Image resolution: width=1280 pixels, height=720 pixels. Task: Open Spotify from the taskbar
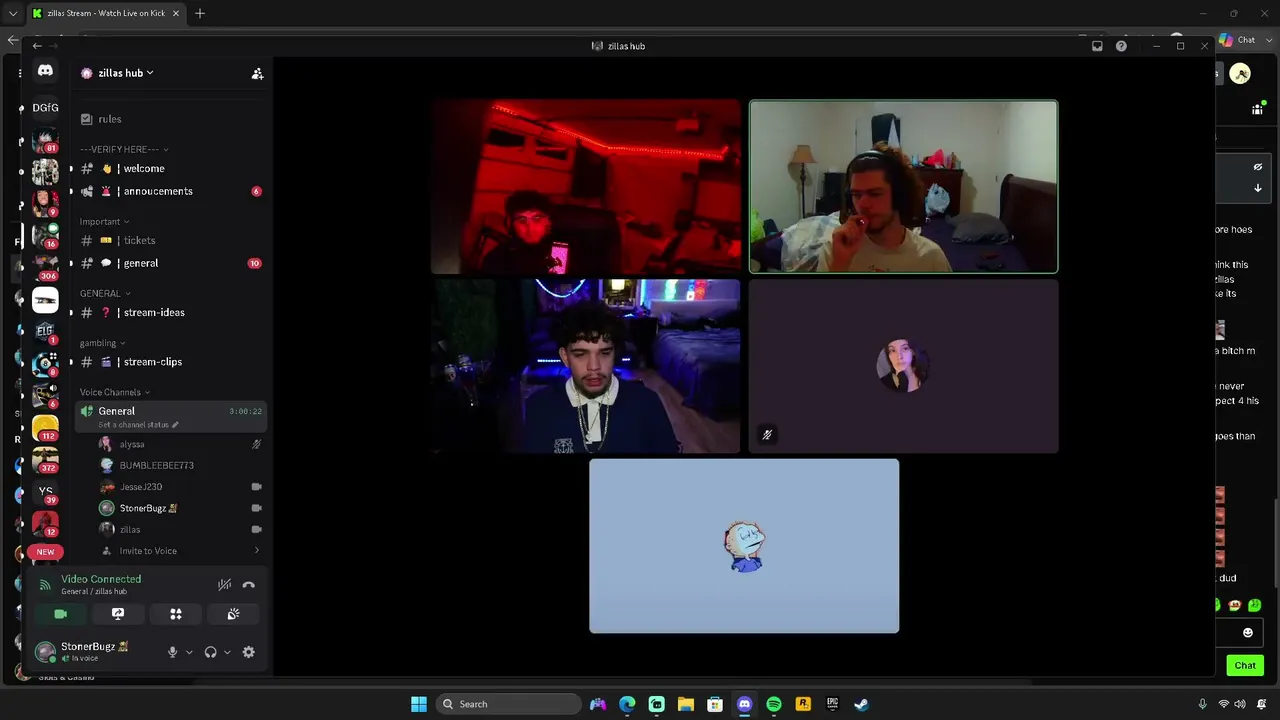774,704
